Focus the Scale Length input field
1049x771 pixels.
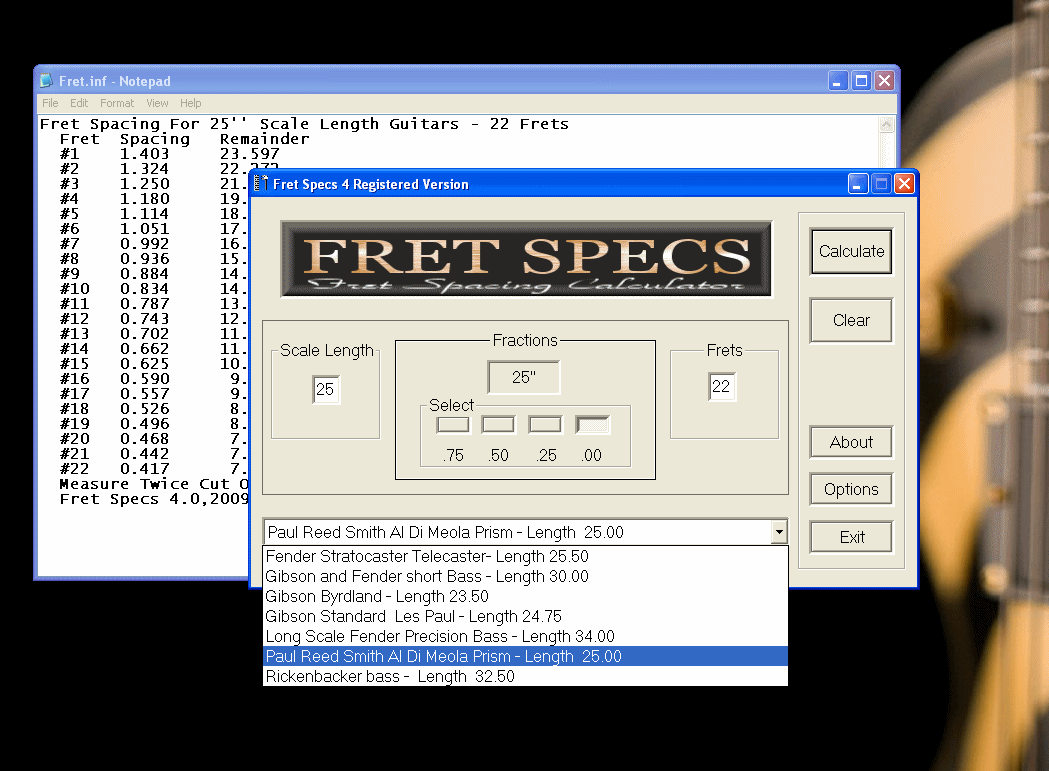coord(326,390)
